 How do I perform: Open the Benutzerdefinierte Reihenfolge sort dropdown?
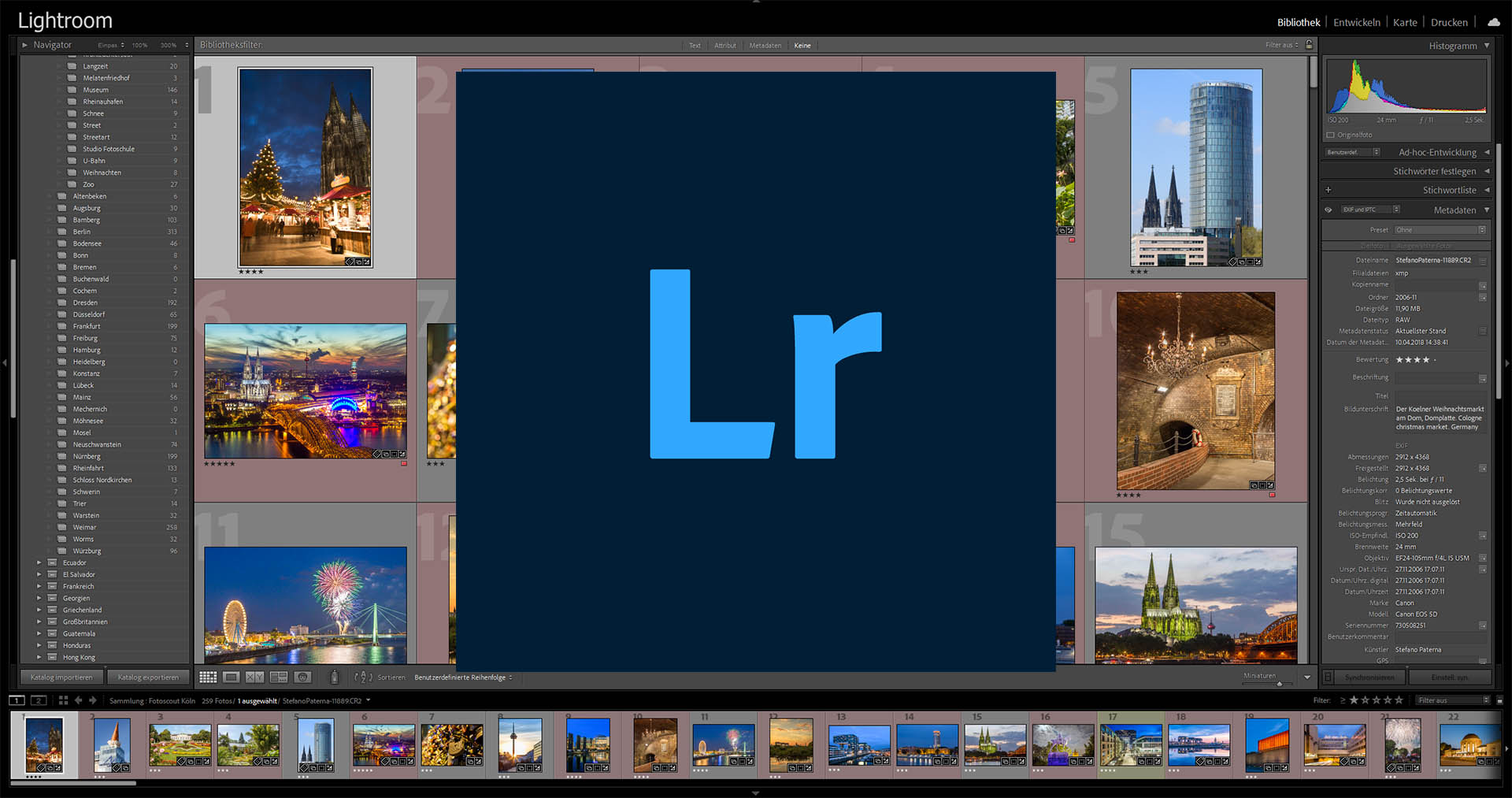click(x=461, y=677)
